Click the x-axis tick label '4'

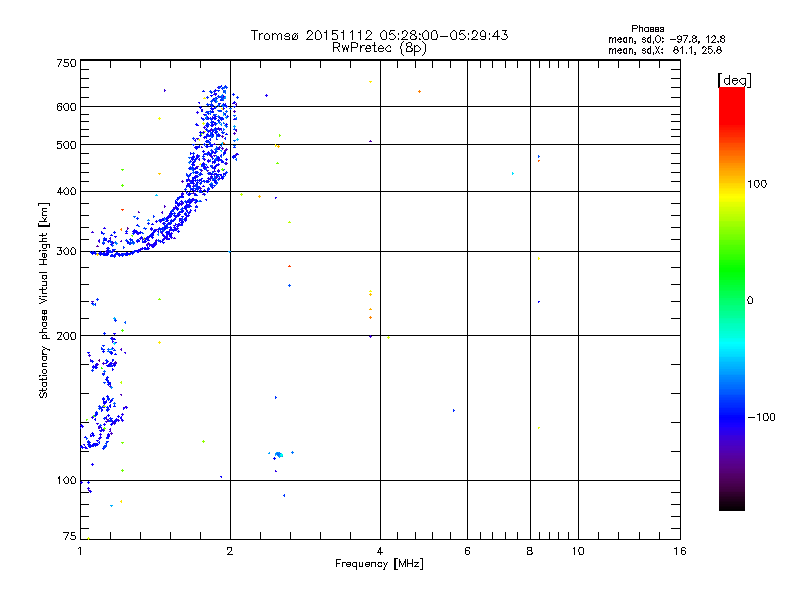[380, 551]
